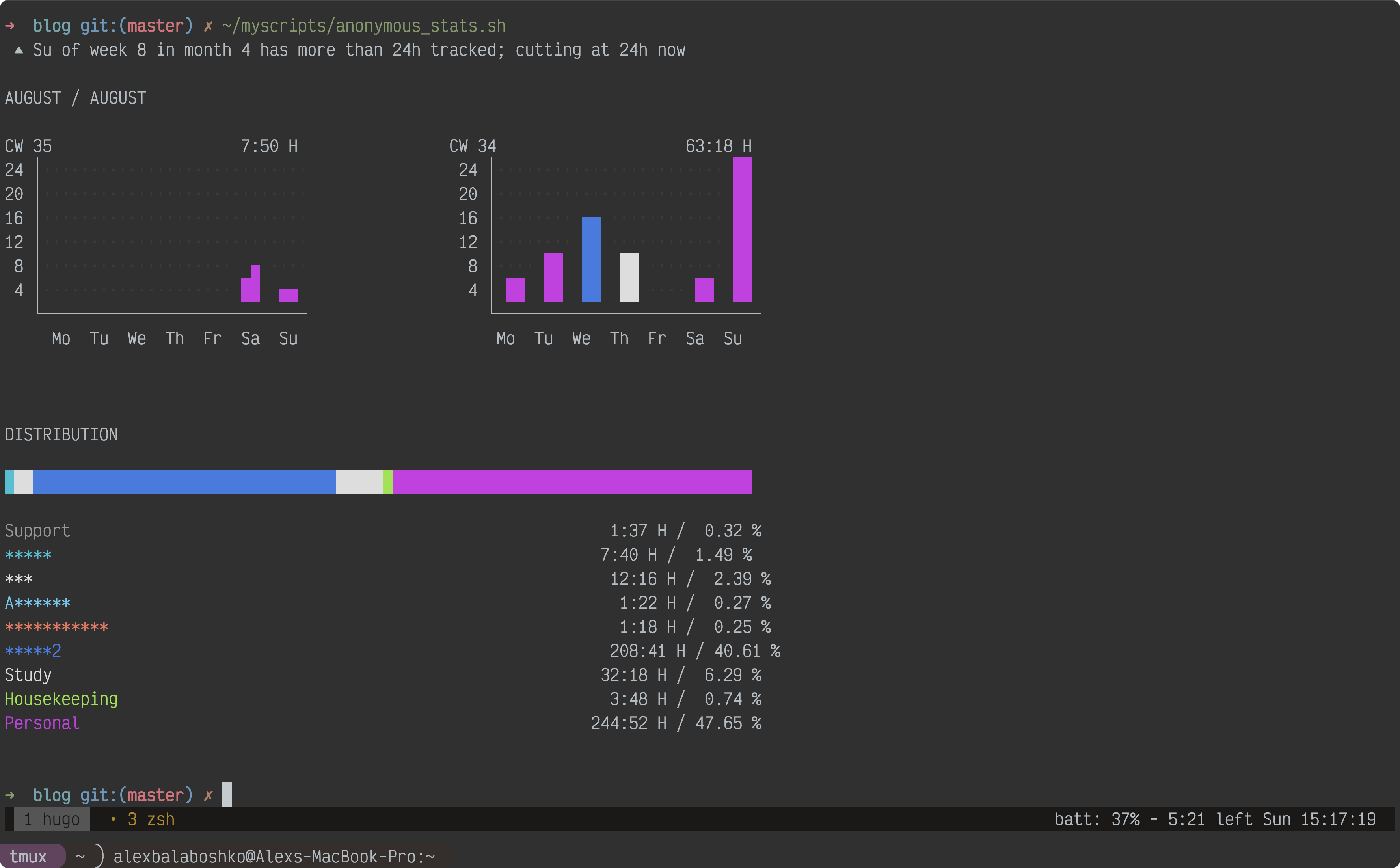1400x868 pixels.
Task: Click the green Housekeeping segment in distribution bar
Action: pos(387,482)
